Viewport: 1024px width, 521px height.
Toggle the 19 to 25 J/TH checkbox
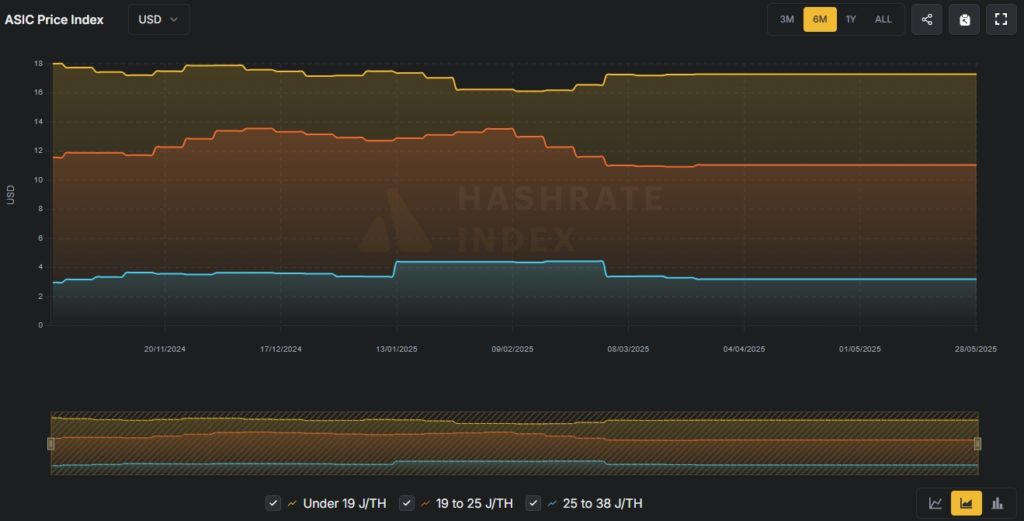coord(407,503)
